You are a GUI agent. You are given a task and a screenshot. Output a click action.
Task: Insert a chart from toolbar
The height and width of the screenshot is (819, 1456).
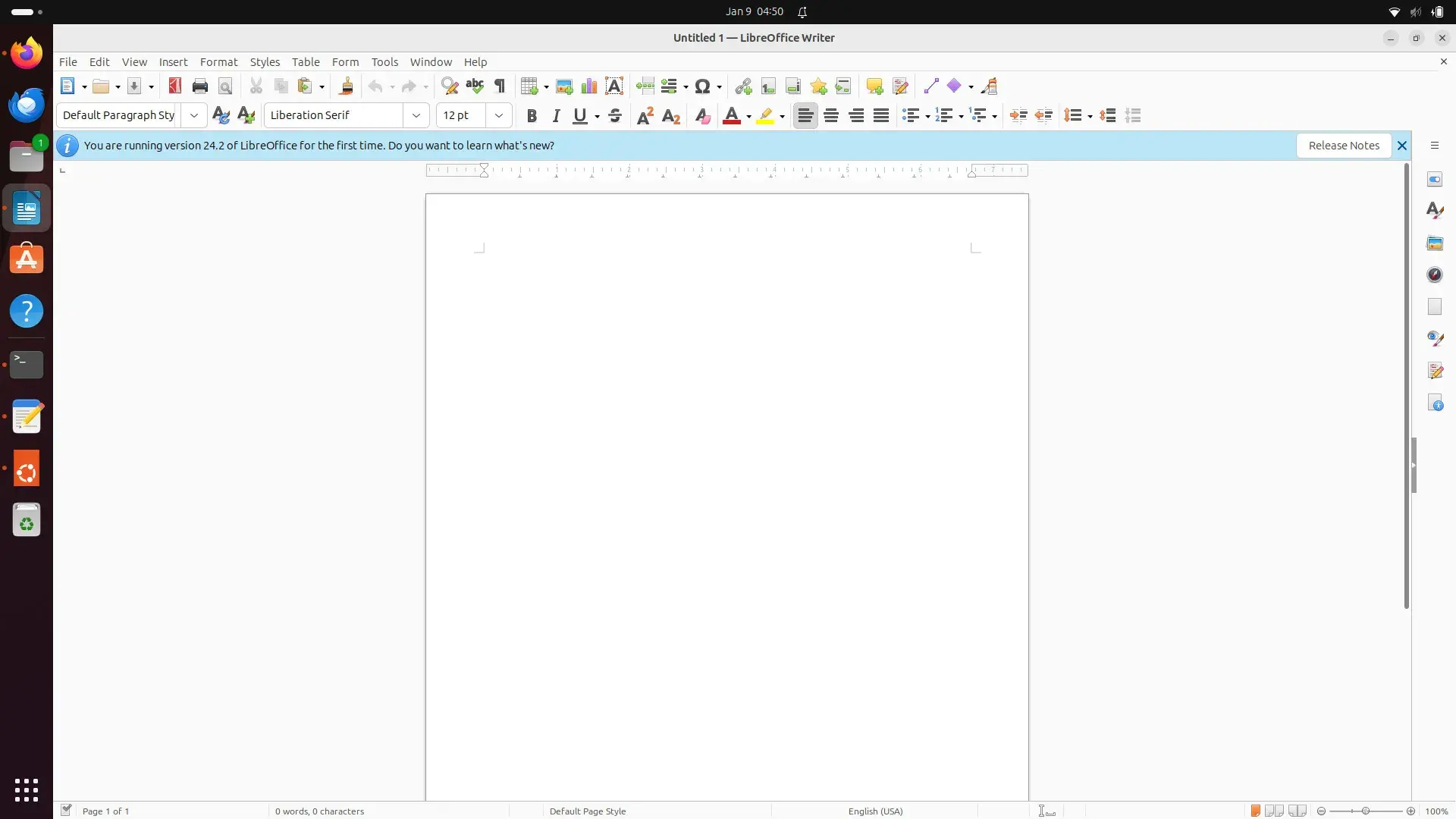point(589,86)
